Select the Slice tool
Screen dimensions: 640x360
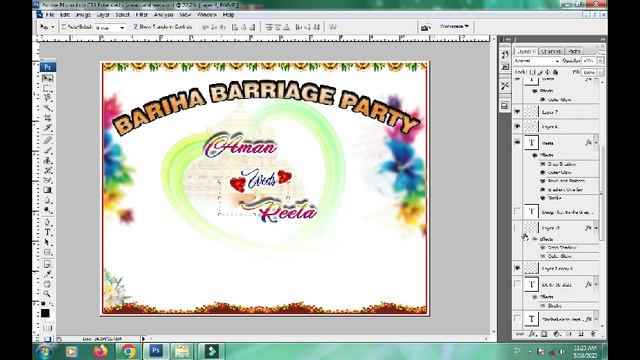pos(48,129)
